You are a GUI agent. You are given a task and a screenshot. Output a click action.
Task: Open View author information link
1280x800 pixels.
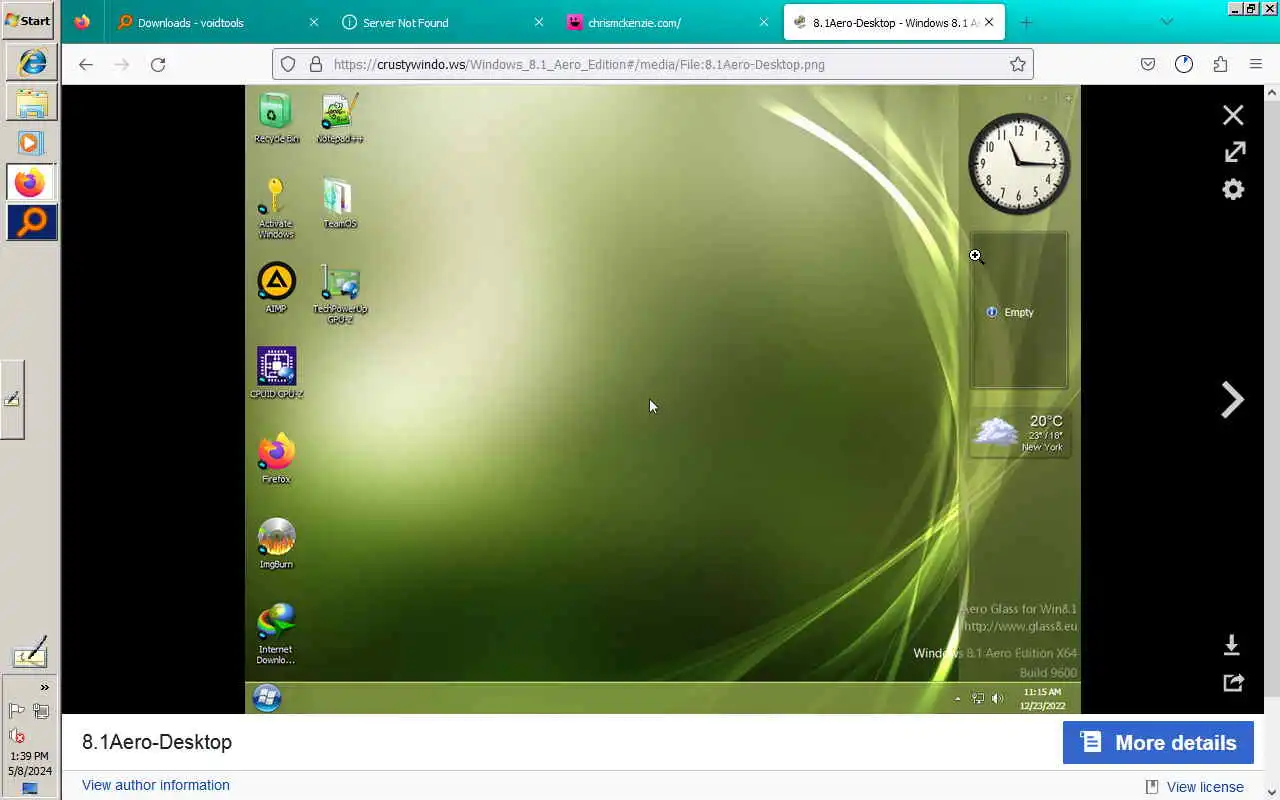click(156, 785)
